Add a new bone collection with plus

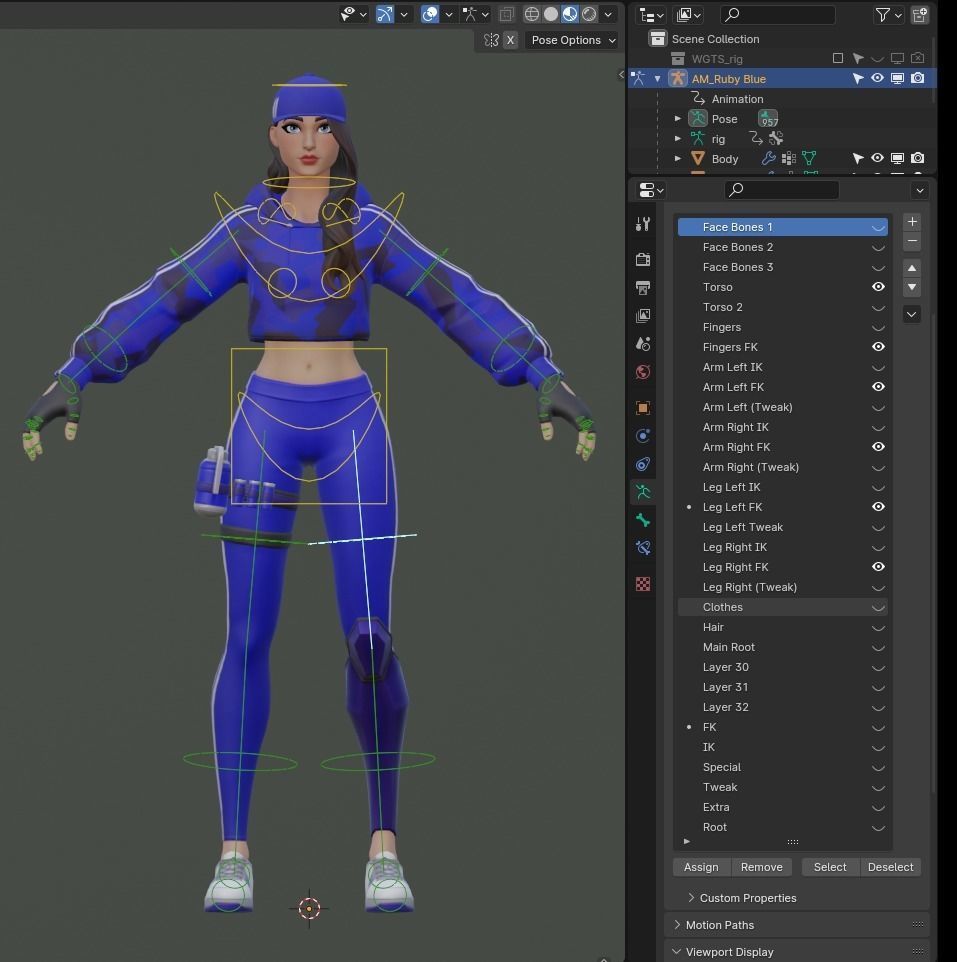(912, 221)
